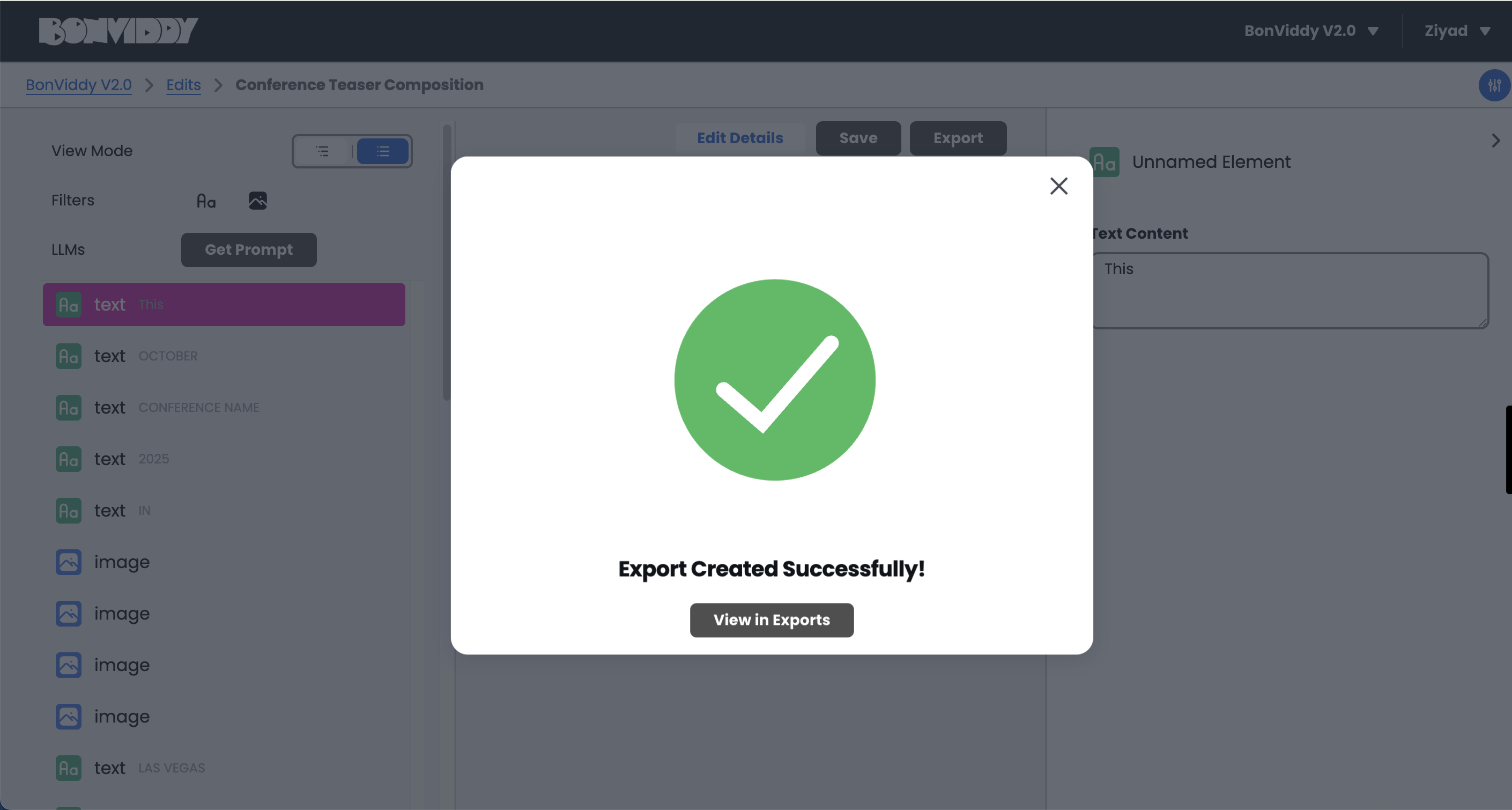
Task: Filter list by image elements
Action: 258,201
